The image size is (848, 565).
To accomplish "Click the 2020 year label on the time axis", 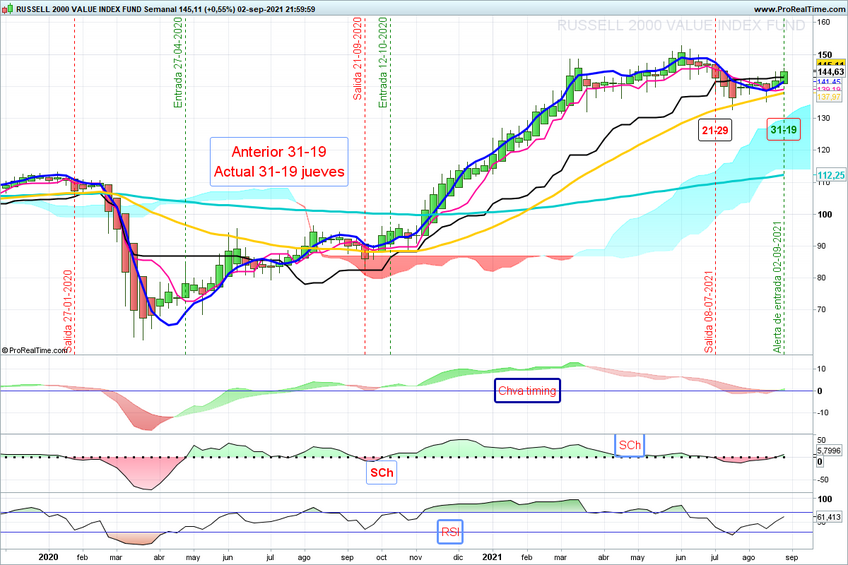I will 49,557.
